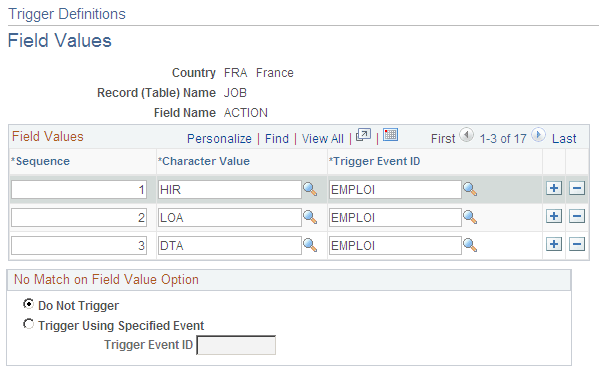Screen dimensions: 599x374
Task: Open lookup for HIR character value
Action: coord(310,189)
